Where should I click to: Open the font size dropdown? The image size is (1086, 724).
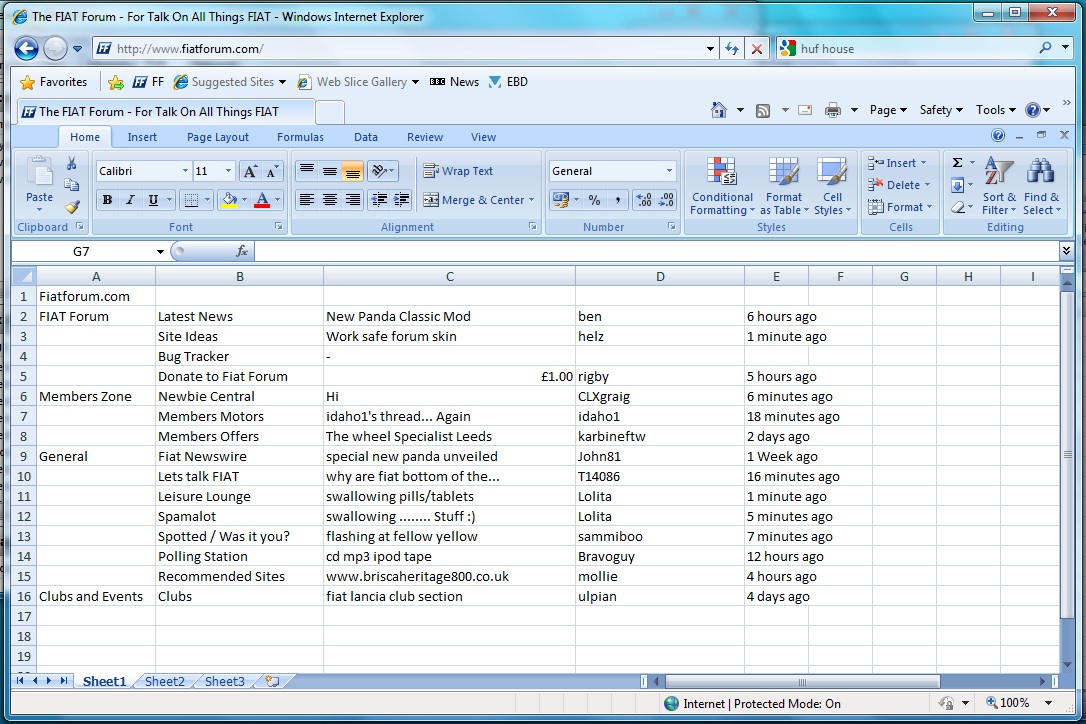(228, 171)
